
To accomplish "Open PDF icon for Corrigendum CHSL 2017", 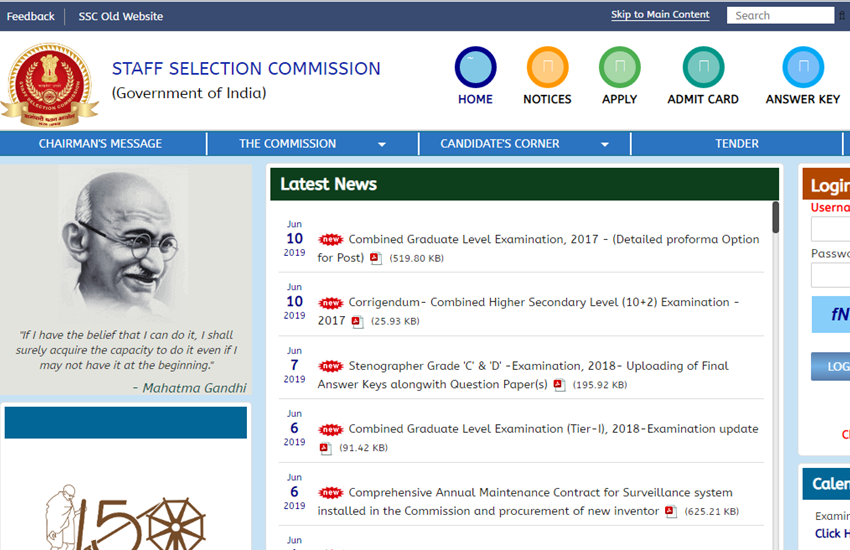I will pos(357,322).
